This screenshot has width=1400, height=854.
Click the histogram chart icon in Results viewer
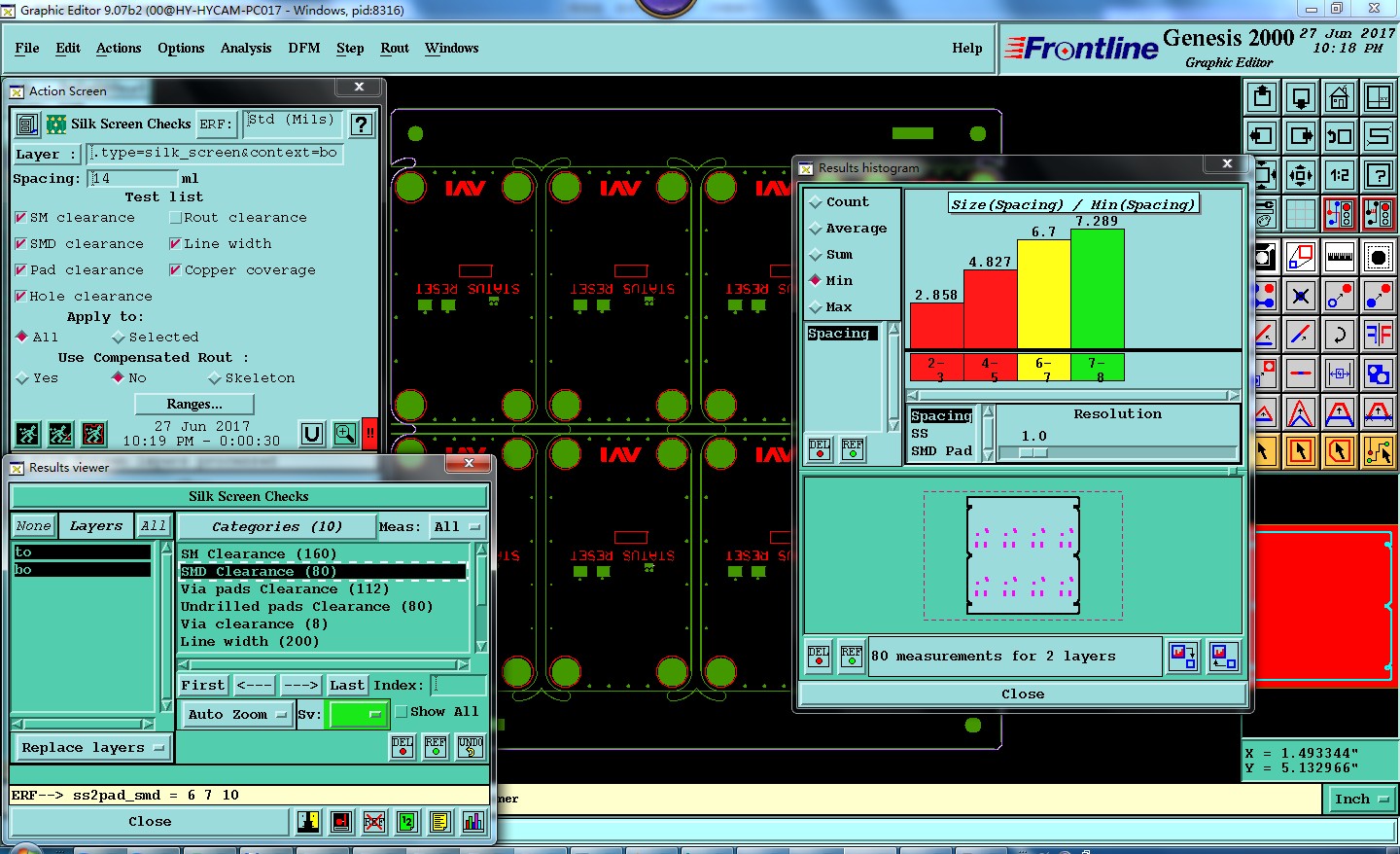(x=473, y=822)
